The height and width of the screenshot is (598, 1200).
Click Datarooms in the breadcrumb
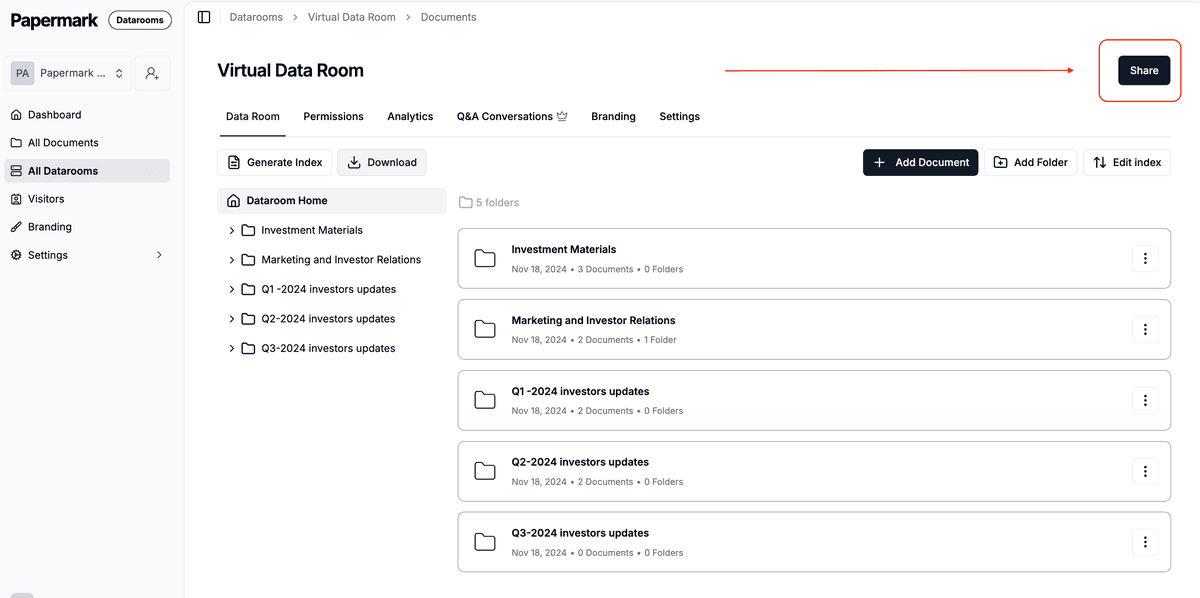[x=256, y=17]
